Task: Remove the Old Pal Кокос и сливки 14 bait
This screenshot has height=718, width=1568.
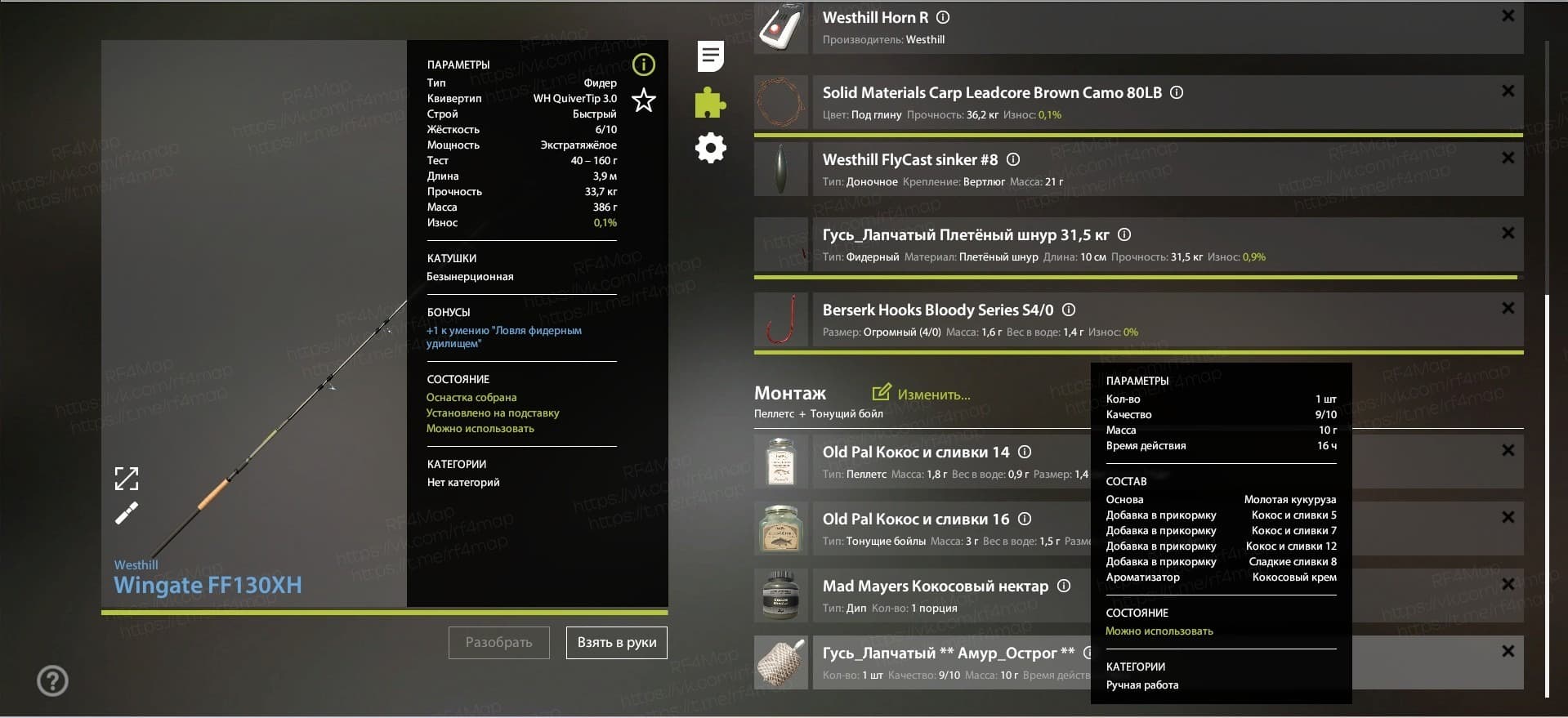Action: pyautogui.click(x=1508, y=450)
